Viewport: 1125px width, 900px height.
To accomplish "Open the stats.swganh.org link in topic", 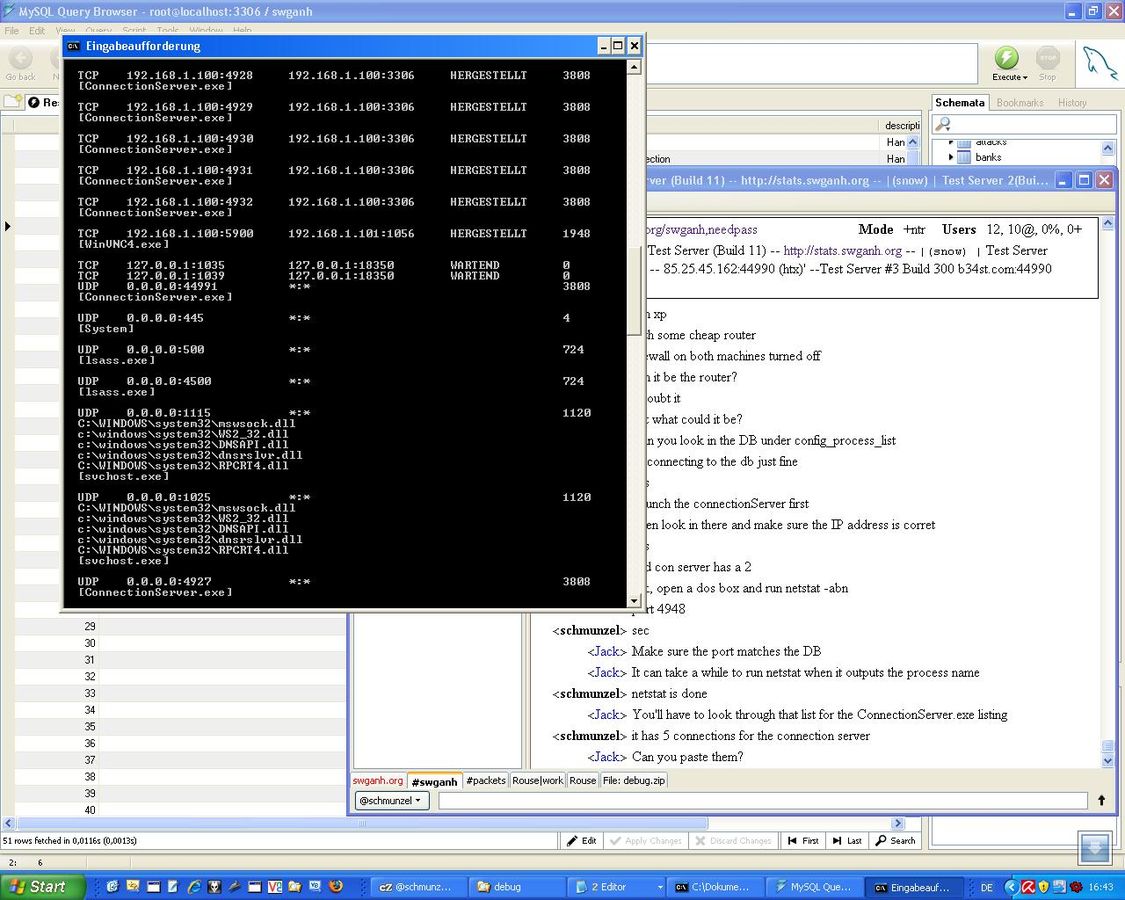I will pos(842,251).
